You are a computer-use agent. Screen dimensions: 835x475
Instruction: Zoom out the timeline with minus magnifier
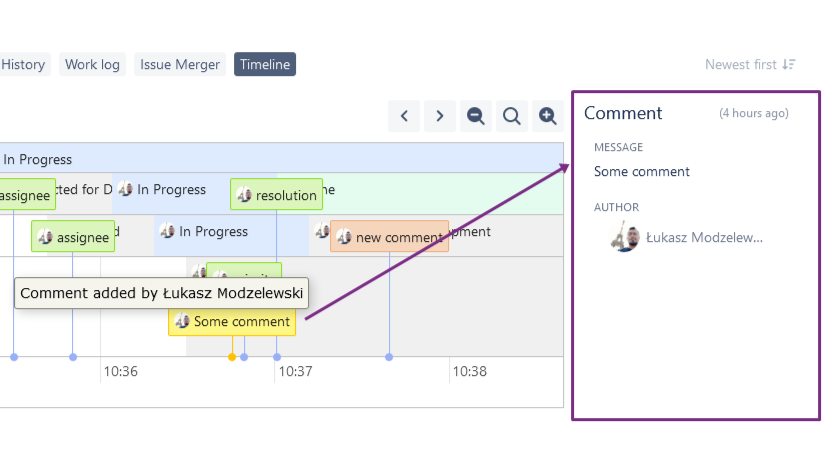click(x=476, y=116)
